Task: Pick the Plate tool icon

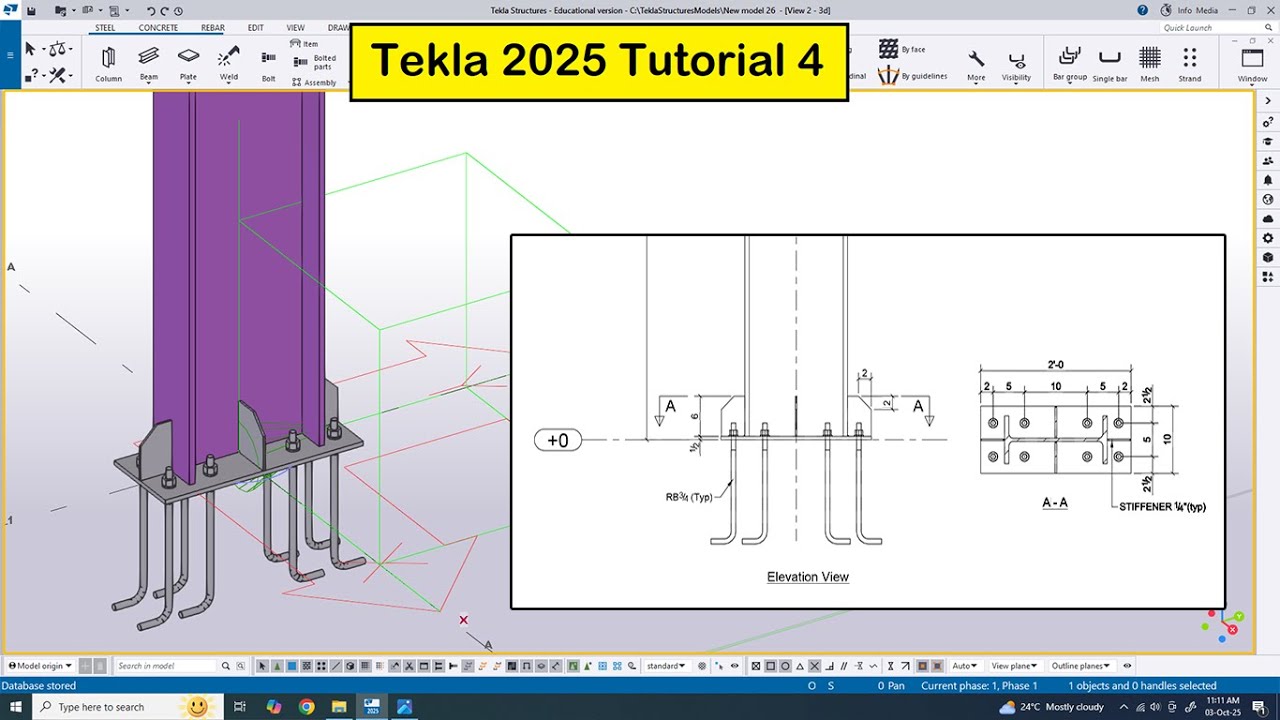Action: coord(188,63)
